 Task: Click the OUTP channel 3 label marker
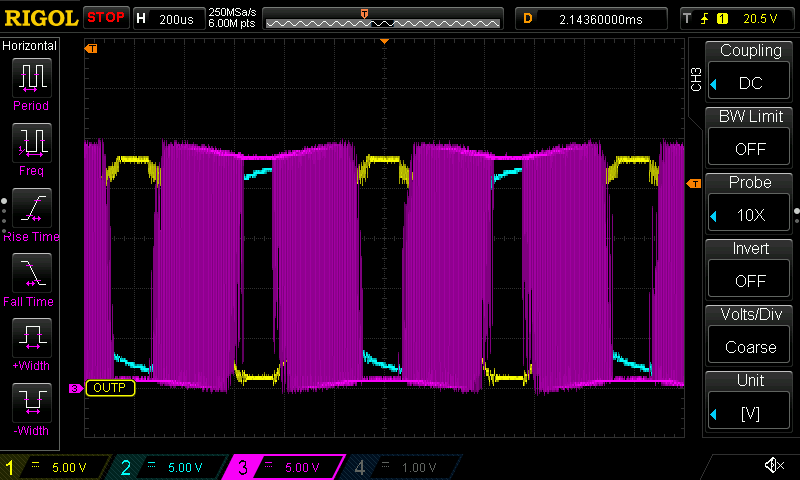coord(109,388)
